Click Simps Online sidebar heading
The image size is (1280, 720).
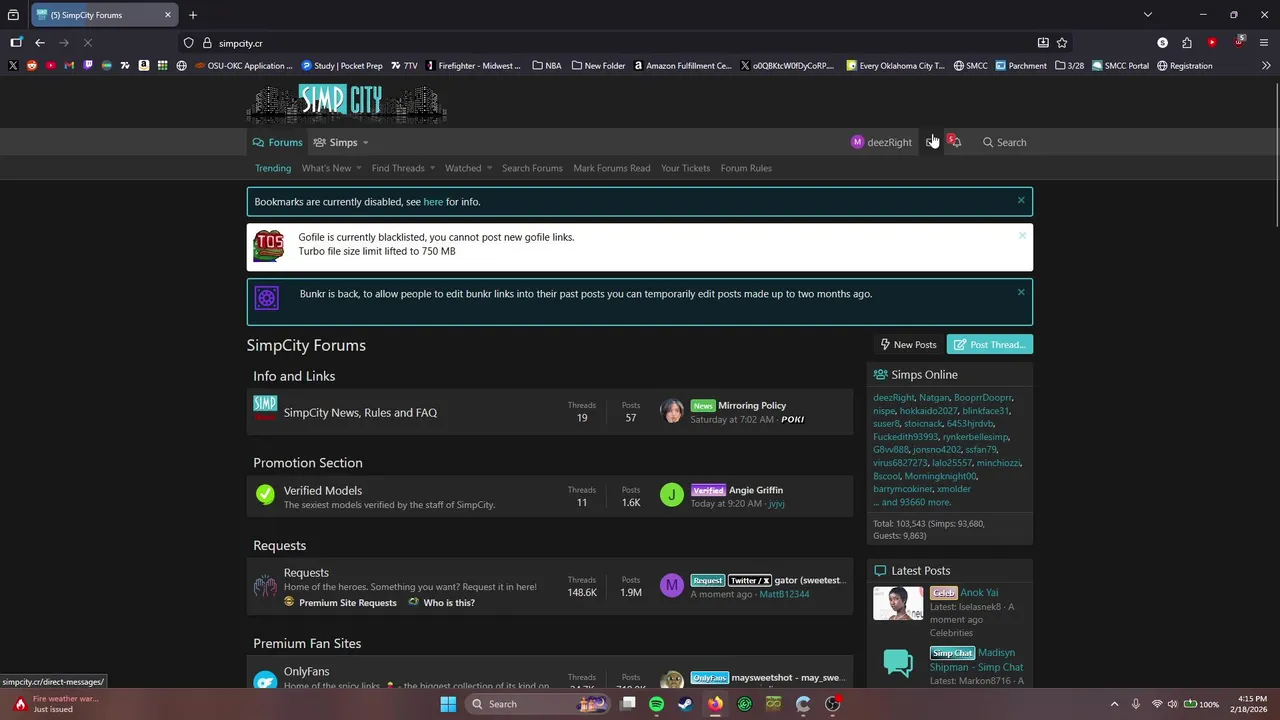point(924,374)
